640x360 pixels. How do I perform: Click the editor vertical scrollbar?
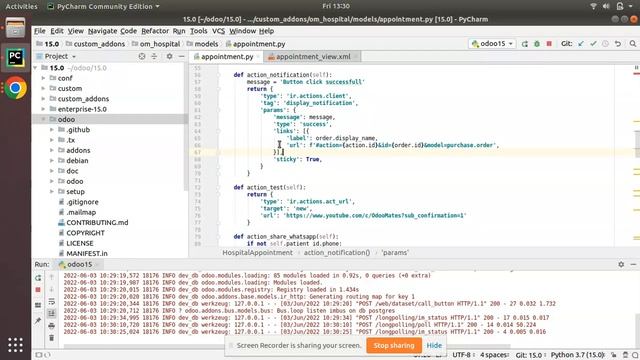click(x=637, y=144)
